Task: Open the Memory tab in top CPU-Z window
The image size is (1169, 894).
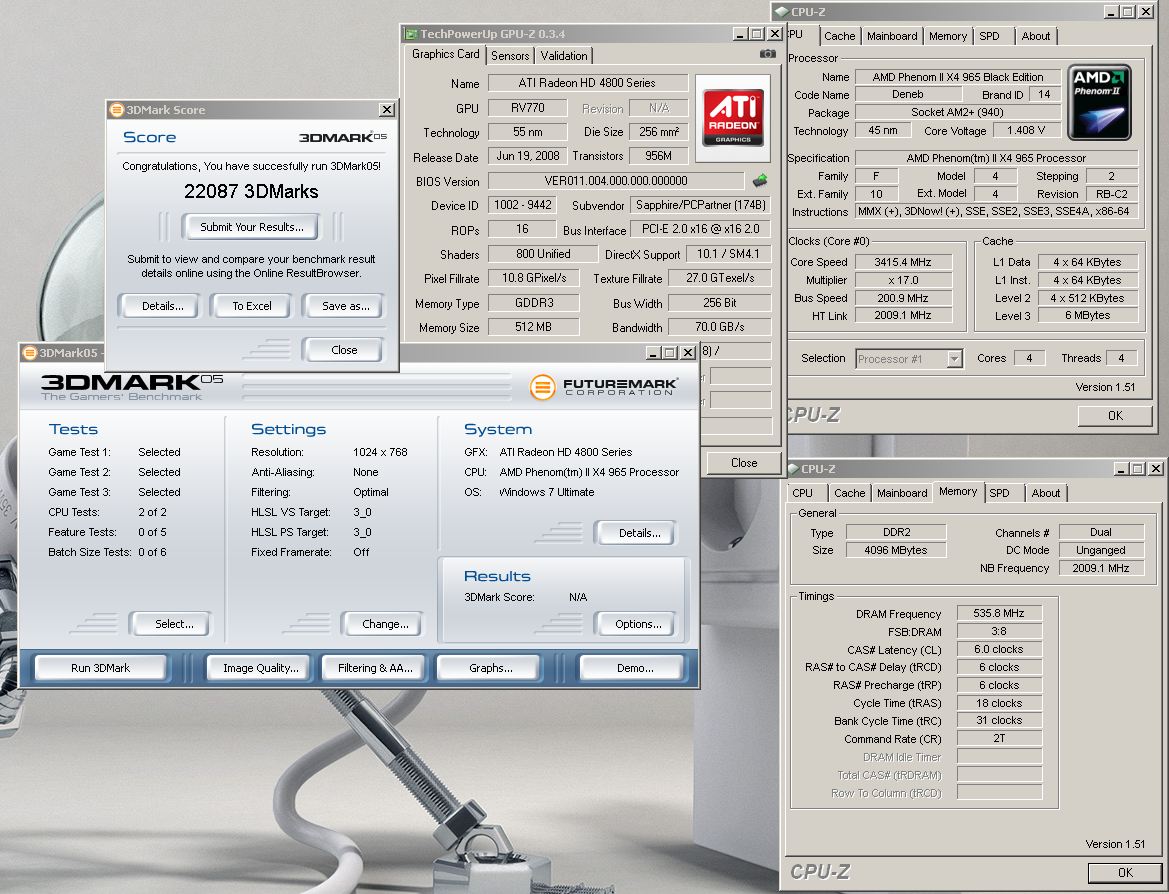Action: click(948, 36)
